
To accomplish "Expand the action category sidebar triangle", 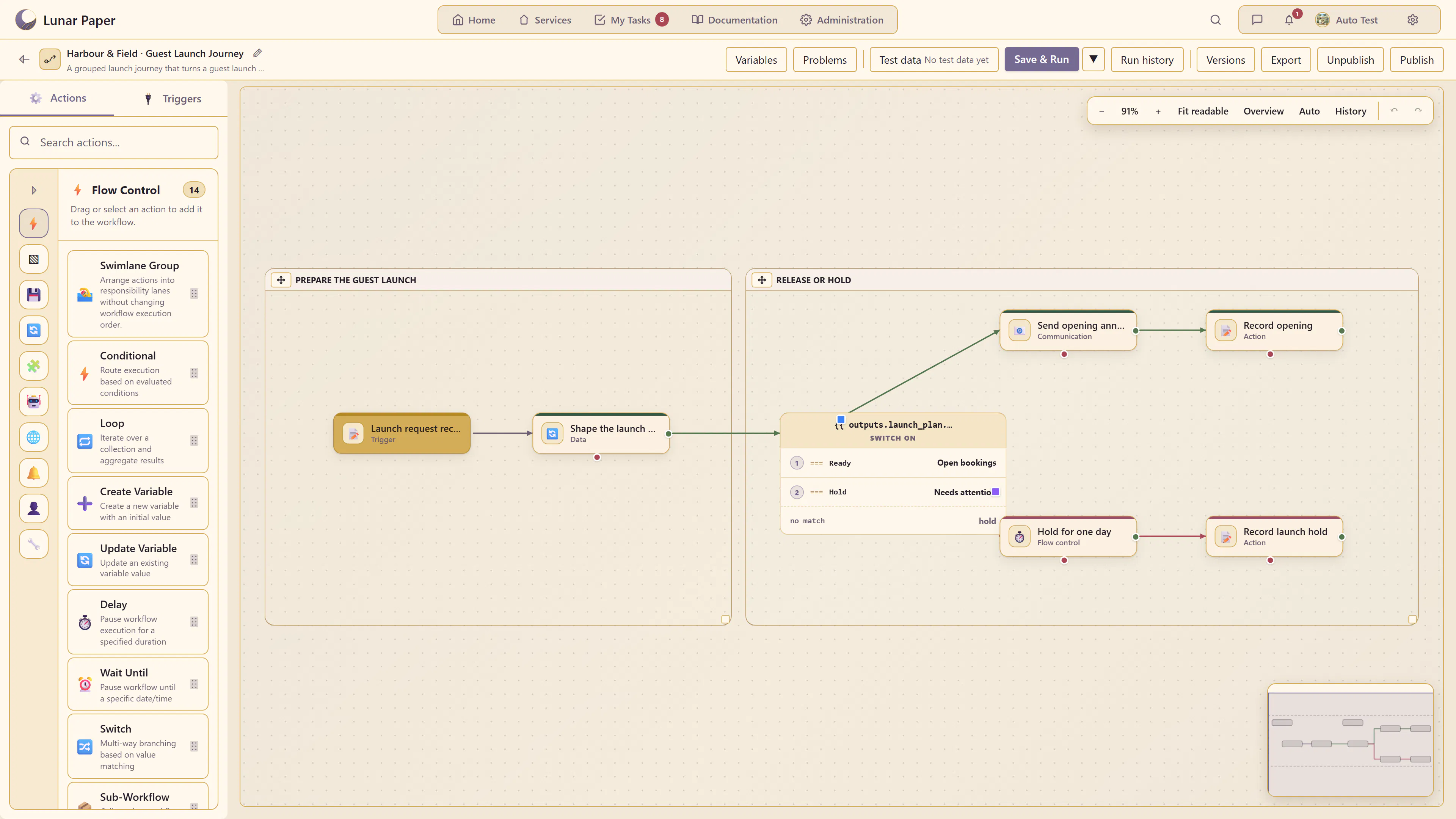I will coord(33,190).
